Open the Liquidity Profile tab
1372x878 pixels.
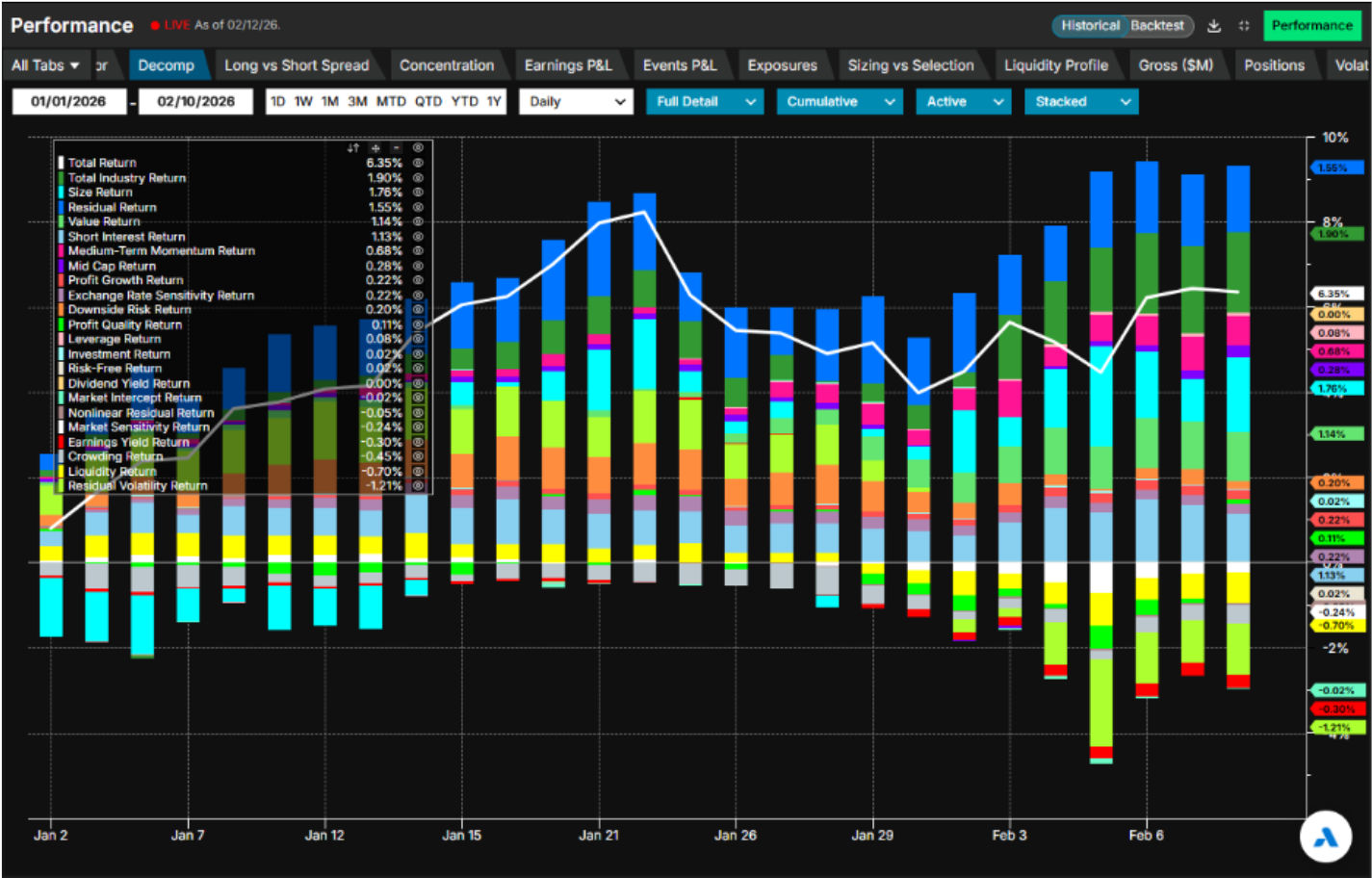pos(1055,65)
